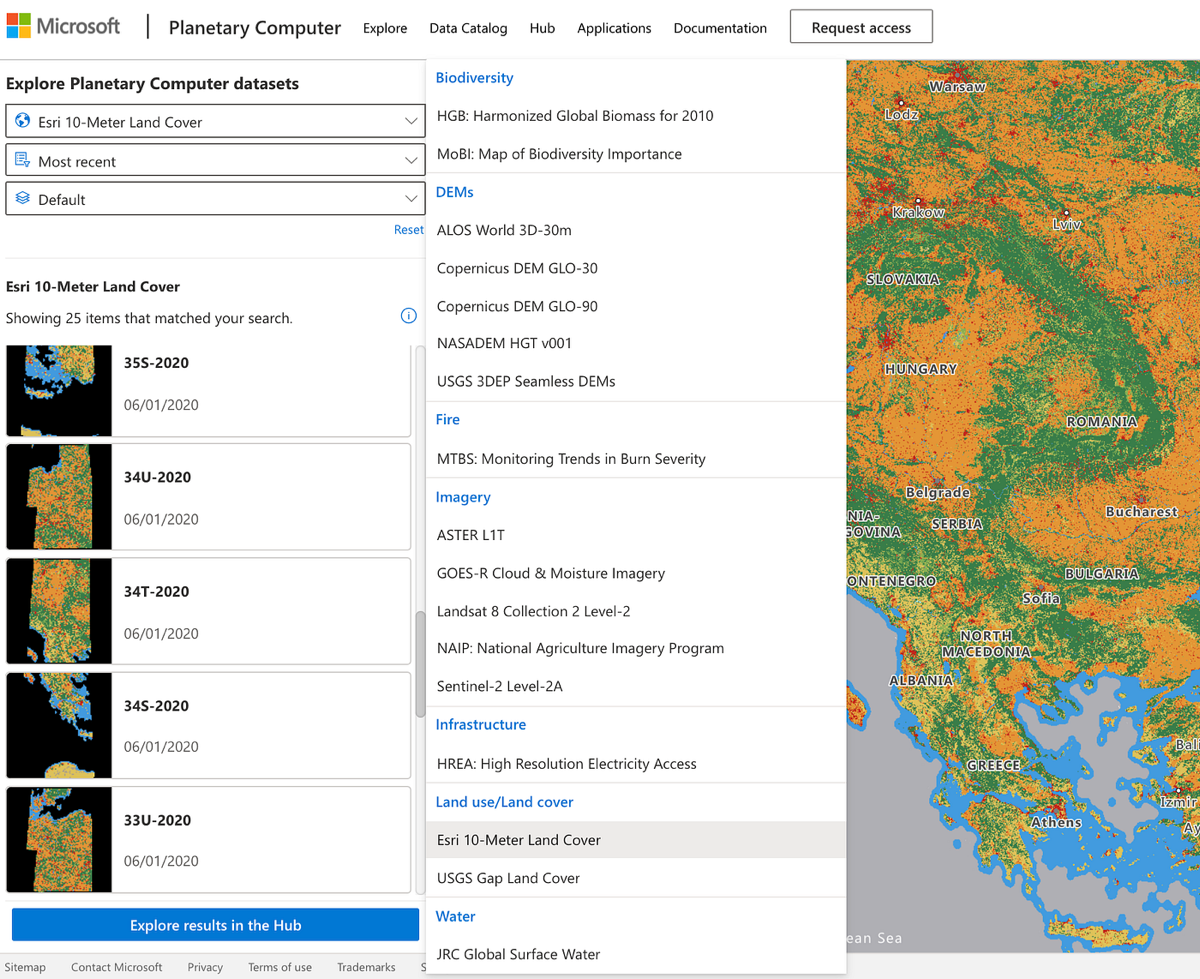The image size is (1200, 979).
Task: Select Sentinel-2 Level-2A dataset
Action: pyautogui.click(x=636, y=686)
